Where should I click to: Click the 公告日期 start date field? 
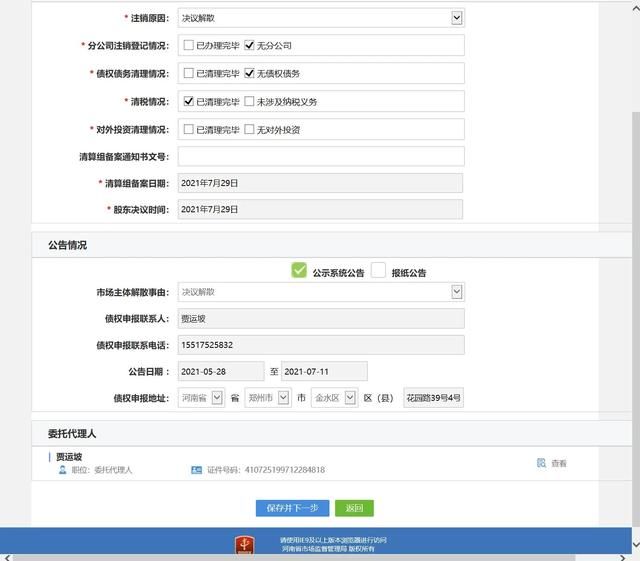click(220, 372)
